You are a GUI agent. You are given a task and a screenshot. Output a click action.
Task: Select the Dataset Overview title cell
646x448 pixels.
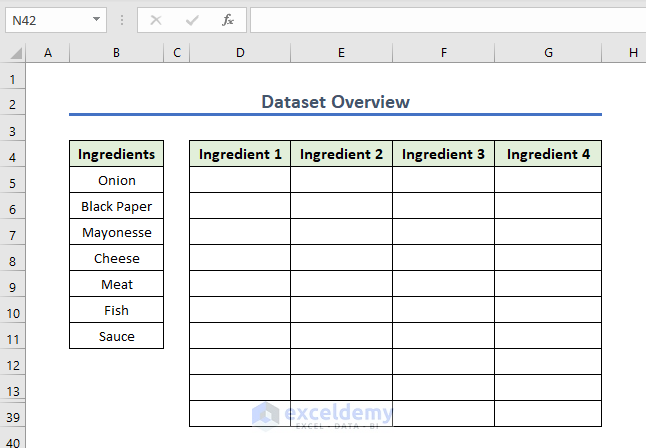[x=335, y=102]
